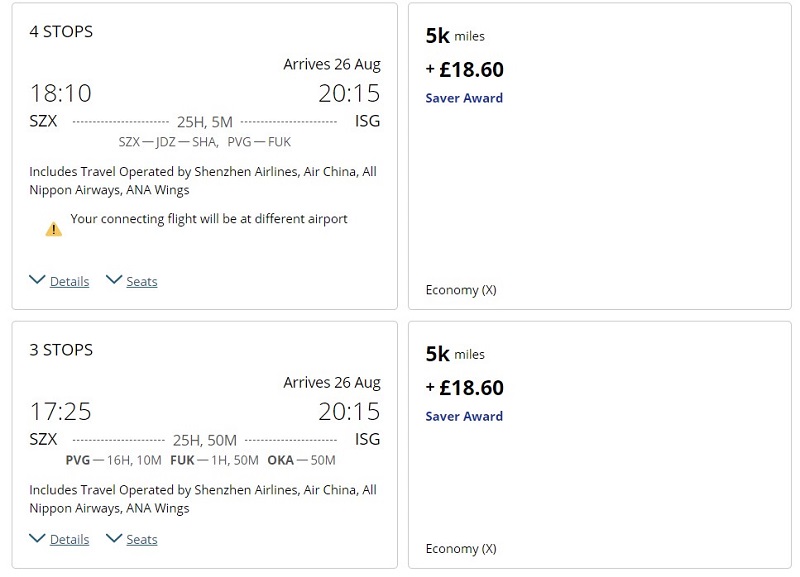Open Details link on 18:10 departure flight
The image size is (800, 577).
point(69,282)
